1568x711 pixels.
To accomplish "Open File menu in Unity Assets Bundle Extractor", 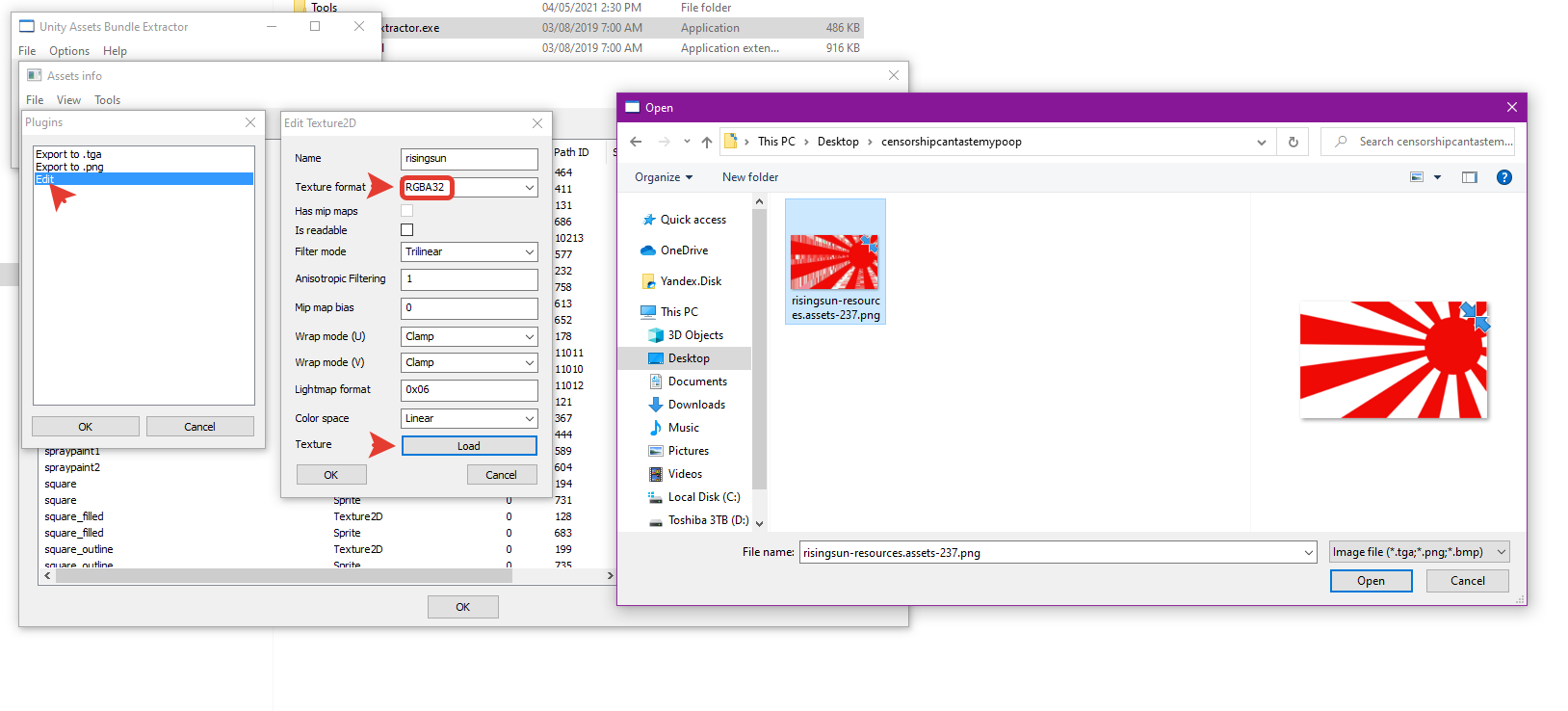I will click(x=27, y=51).
